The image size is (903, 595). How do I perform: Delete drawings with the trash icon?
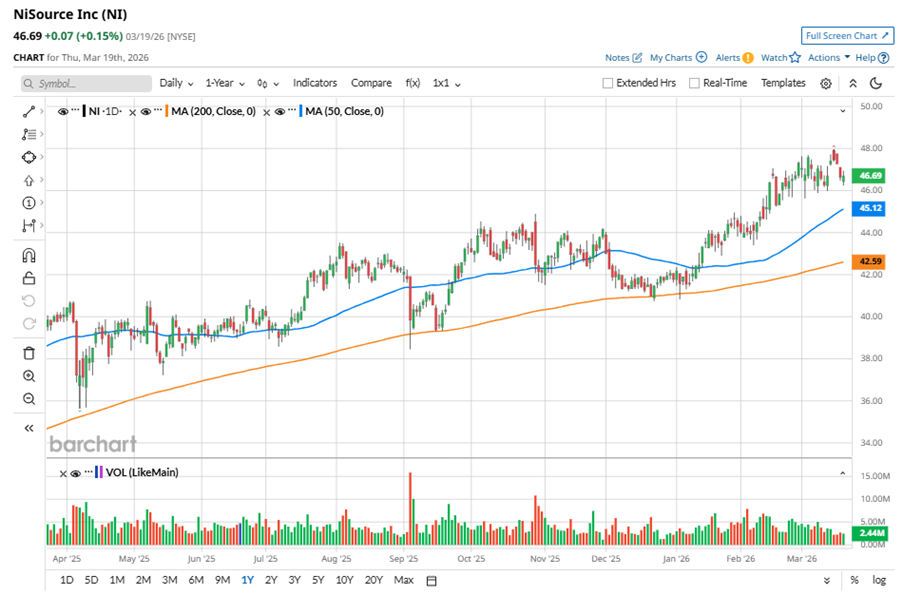pyautogui.click(x=29, y=352)
